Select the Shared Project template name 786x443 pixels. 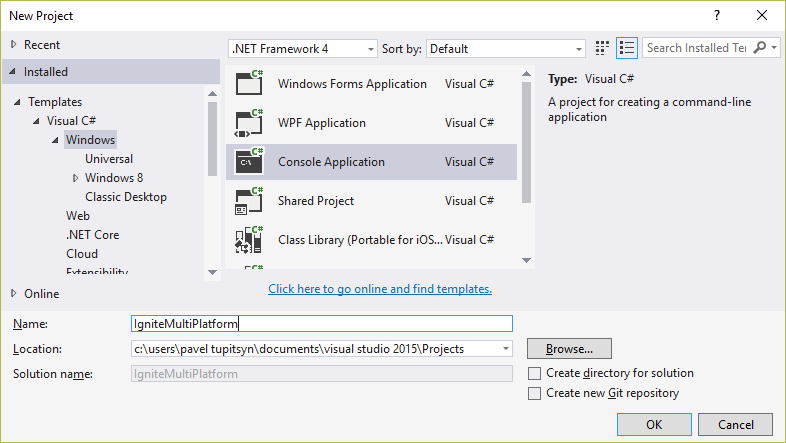(316, 201)
